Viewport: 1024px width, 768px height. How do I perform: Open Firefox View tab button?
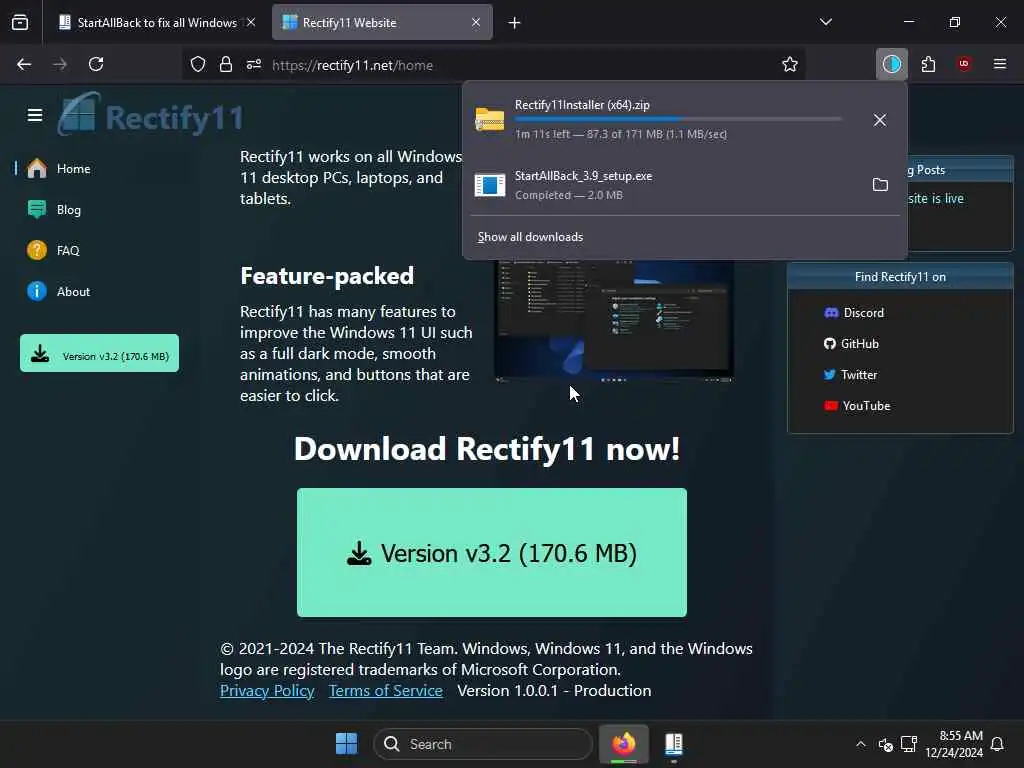coord(20,23)
